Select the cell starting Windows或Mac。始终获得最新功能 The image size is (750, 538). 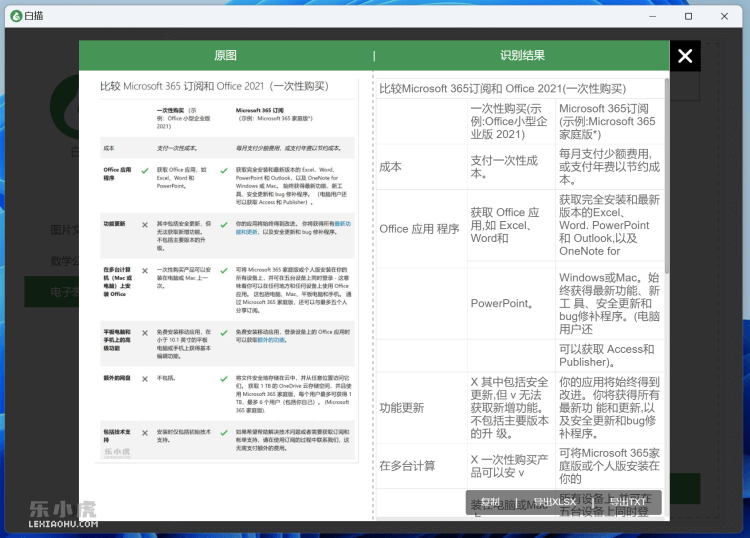pos(610,303)
